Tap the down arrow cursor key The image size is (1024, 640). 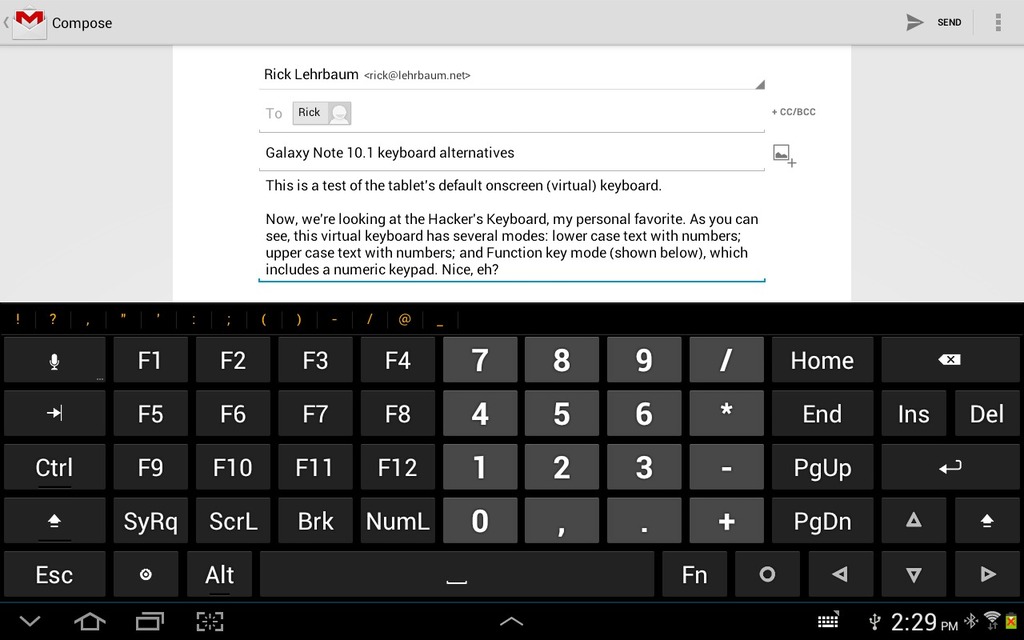point(914,574)
